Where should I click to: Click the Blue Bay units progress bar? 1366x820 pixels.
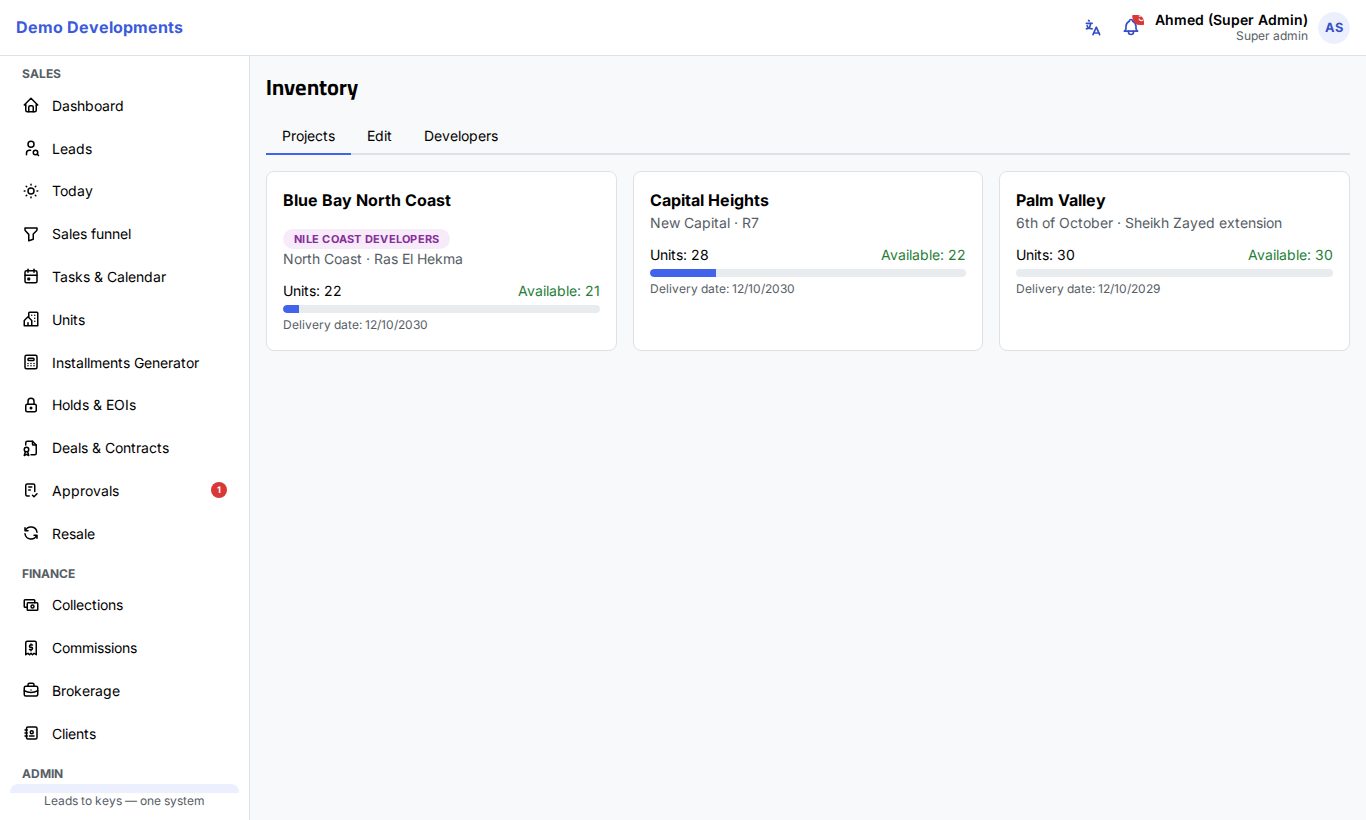coord(441,309)
